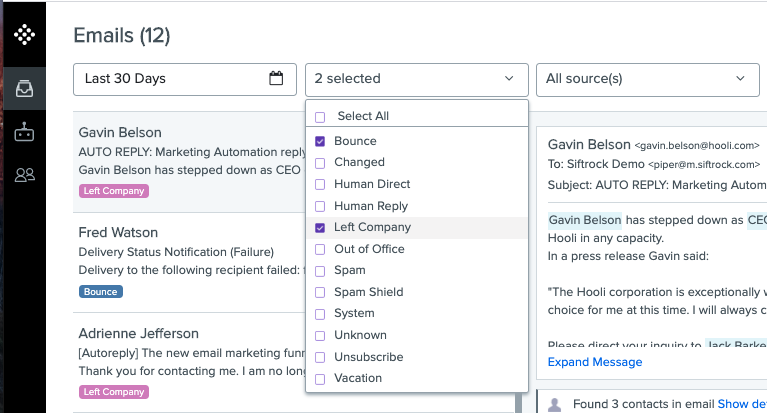
Task: Click the Siftrock logo icon in sidebar
Action: click(24, 35)
